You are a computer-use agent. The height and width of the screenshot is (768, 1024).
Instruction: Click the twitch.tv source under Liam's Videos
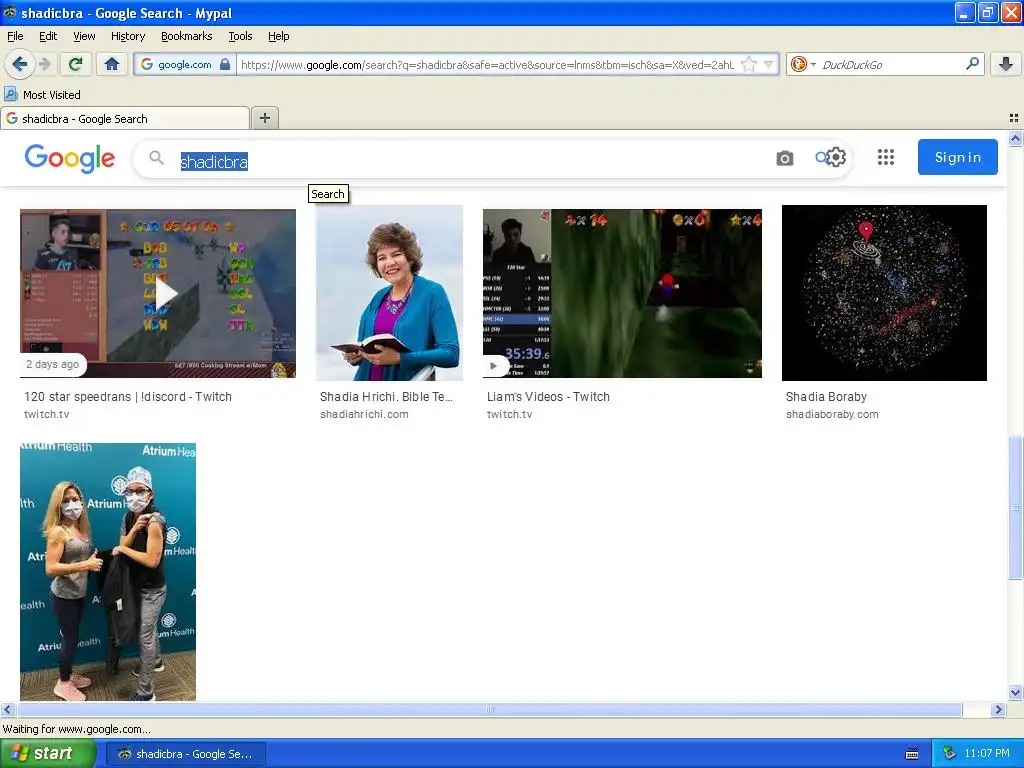click(x=509, y=414)
